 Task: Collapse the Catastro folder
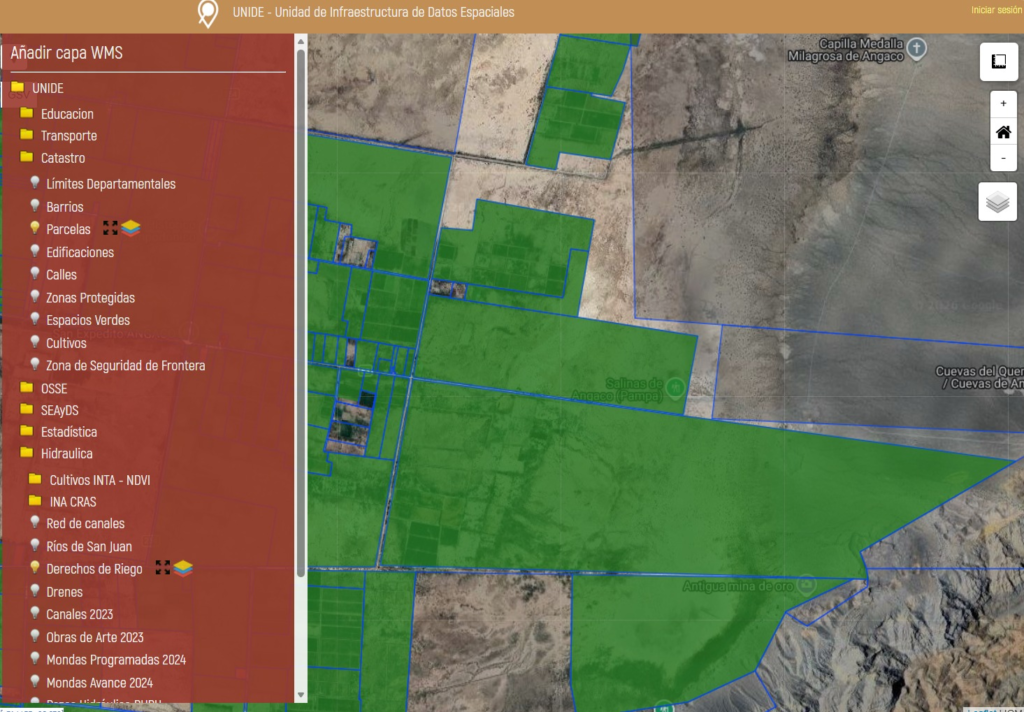(27, 157)
